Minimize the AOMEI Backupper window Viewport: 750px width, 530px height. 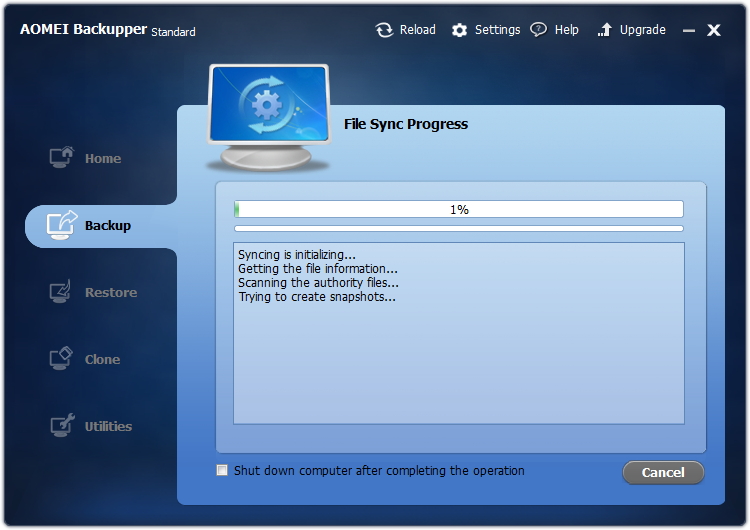click(689, 31)
